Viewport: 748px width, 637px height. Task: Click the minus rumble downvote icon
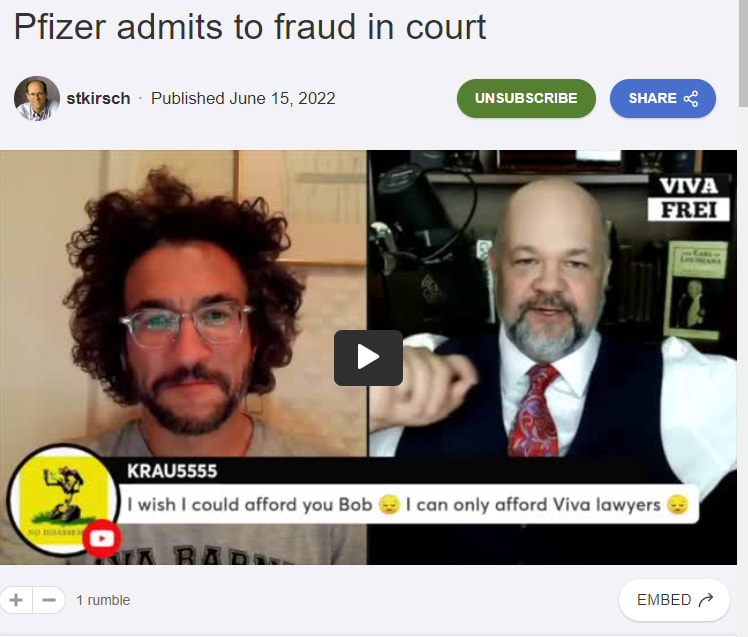pos(49,600)
